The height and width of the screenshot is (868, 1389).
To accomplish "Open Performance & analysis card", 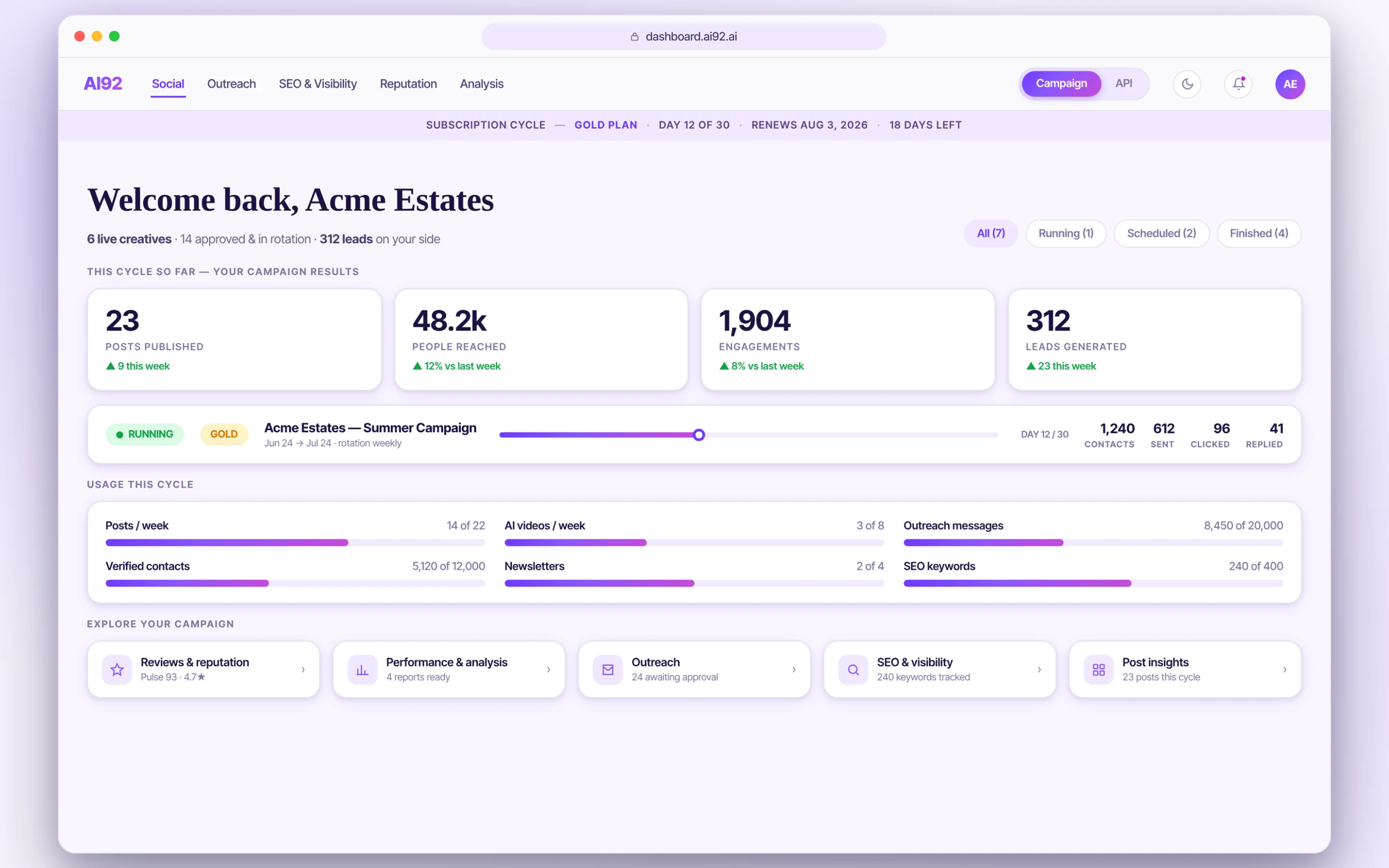I will 449,669.
